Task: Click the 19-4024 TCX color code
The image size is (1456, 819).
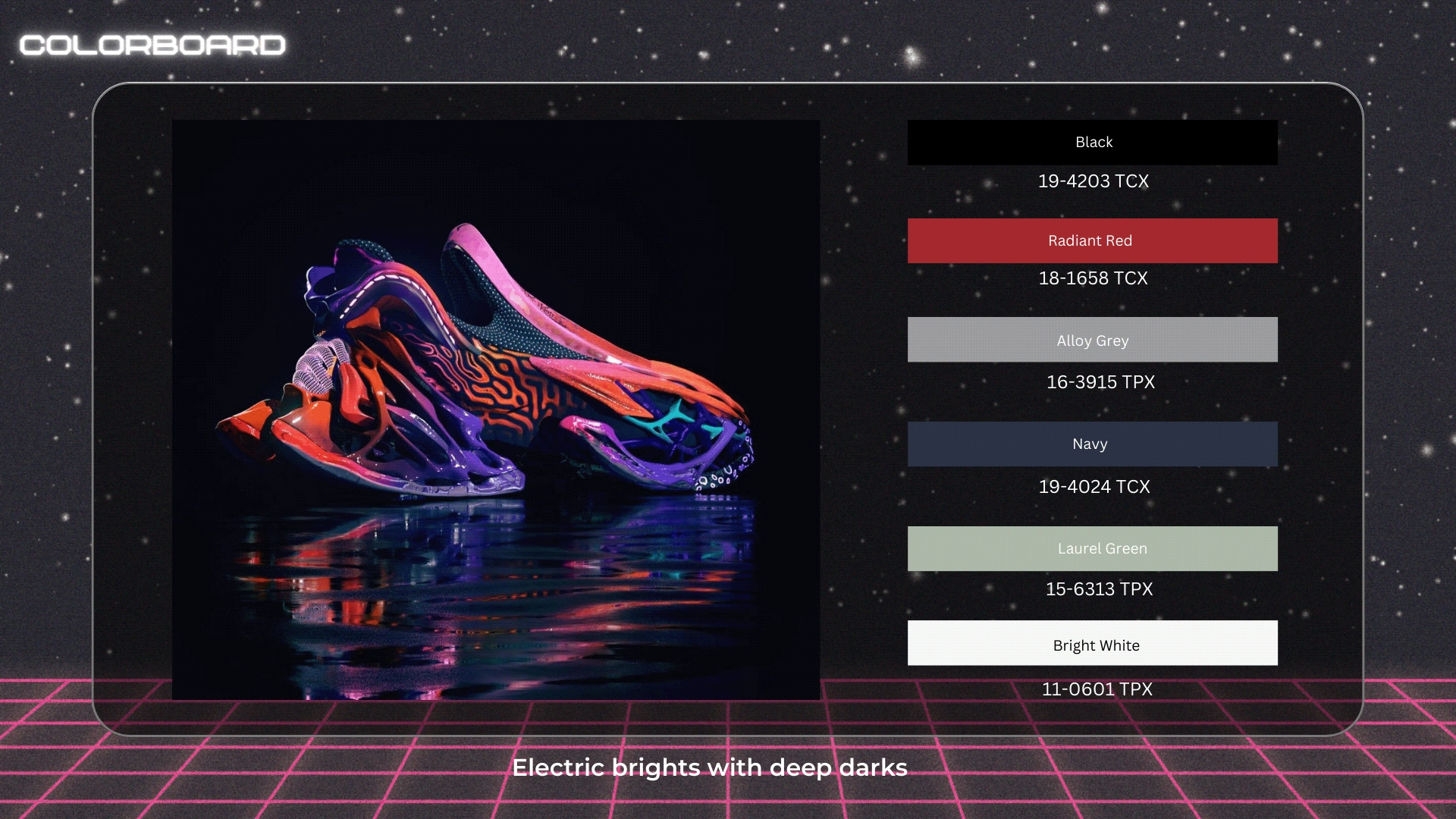Action: (x=1094, y=487)
